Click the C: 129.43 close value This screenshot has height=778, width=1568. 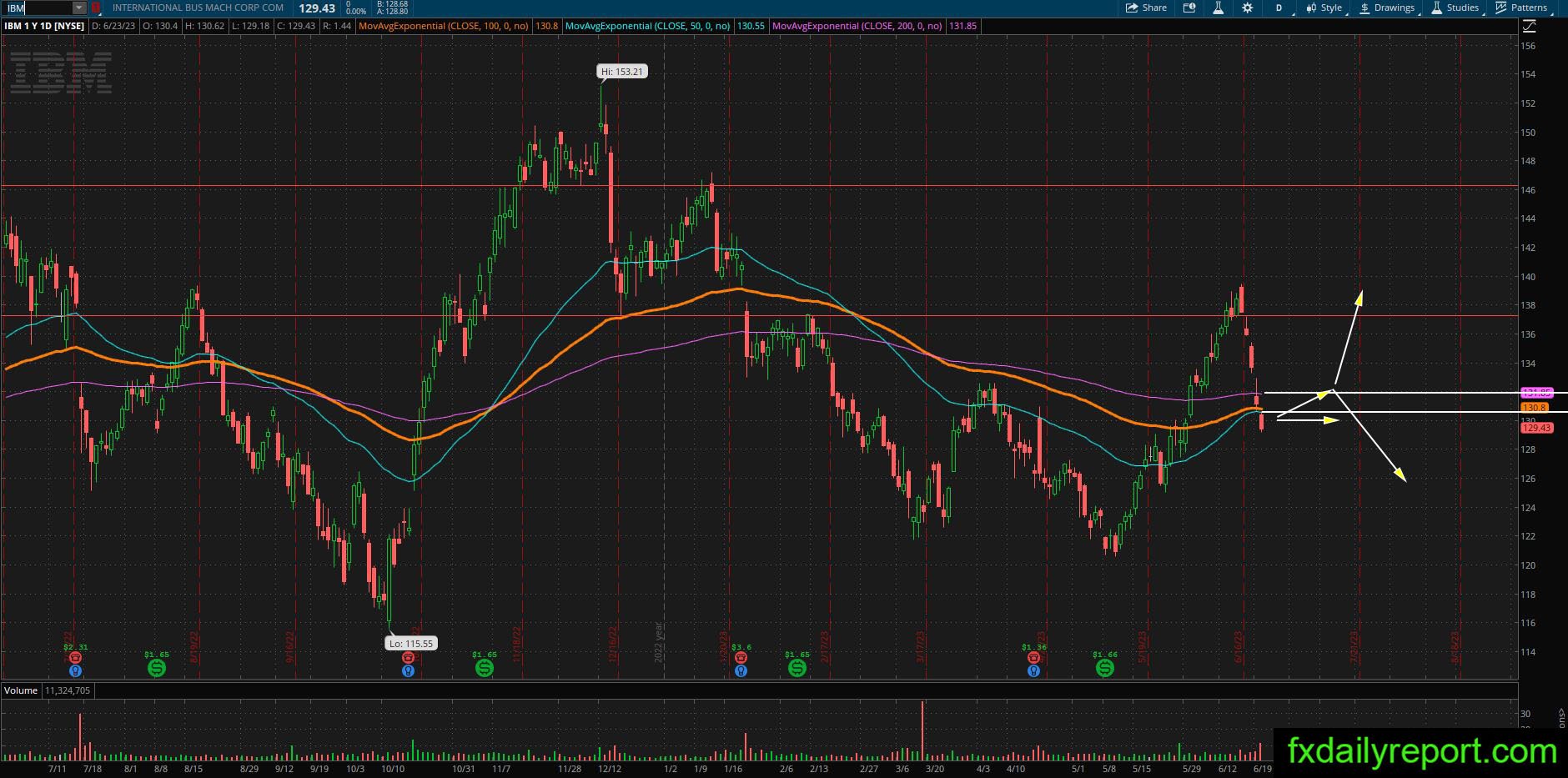click(296, 26)
